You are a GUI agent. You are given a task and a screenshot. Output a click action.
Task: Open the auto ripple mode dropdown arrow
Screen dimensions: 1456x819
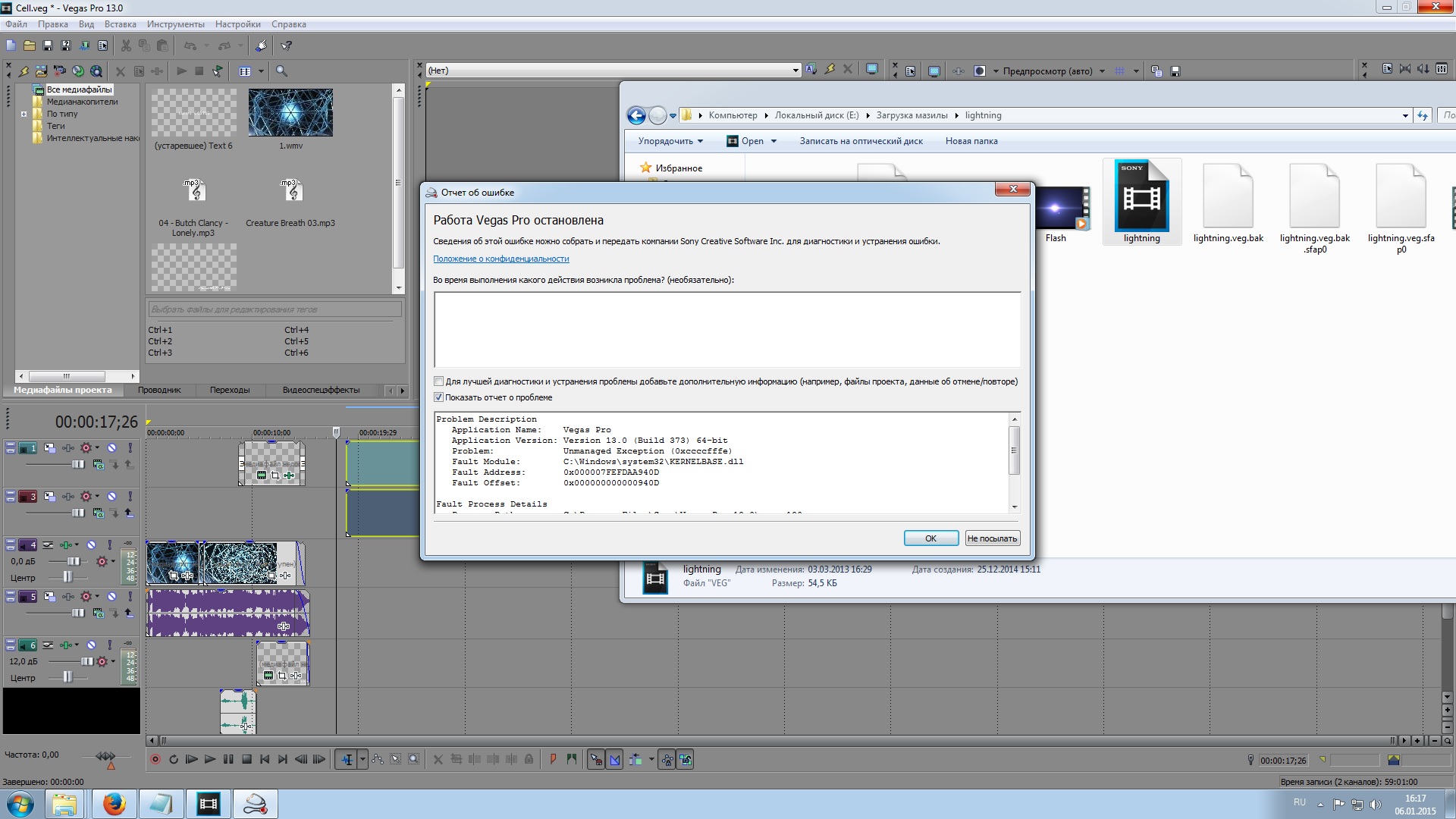coord(651,760)
